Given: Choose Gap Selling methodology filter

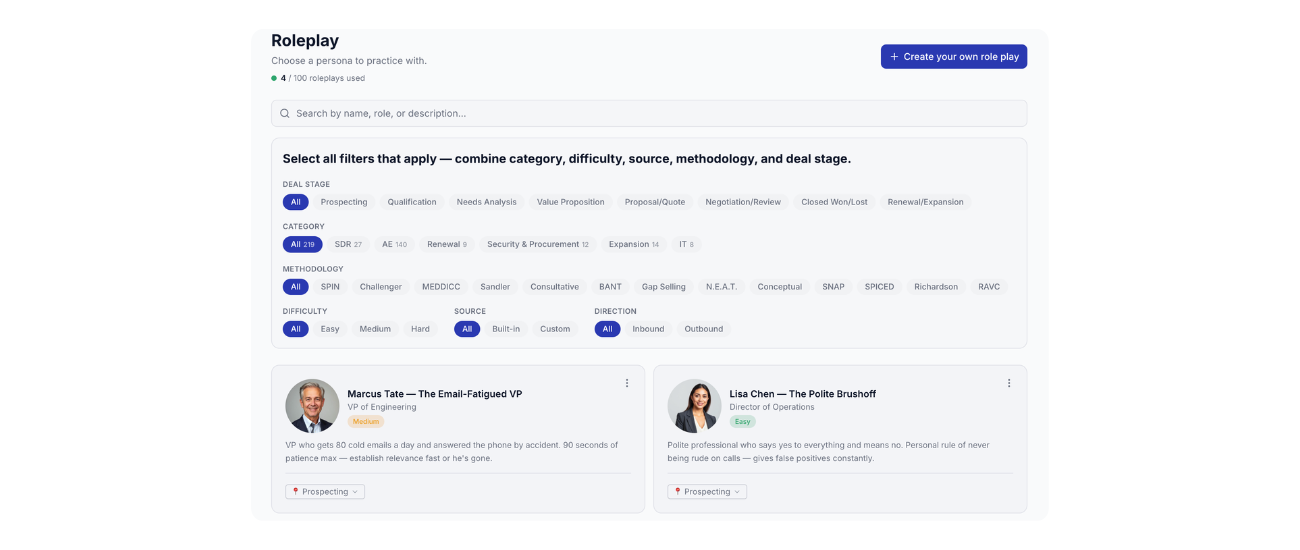Looking at the screenshot, I should 664,287.
